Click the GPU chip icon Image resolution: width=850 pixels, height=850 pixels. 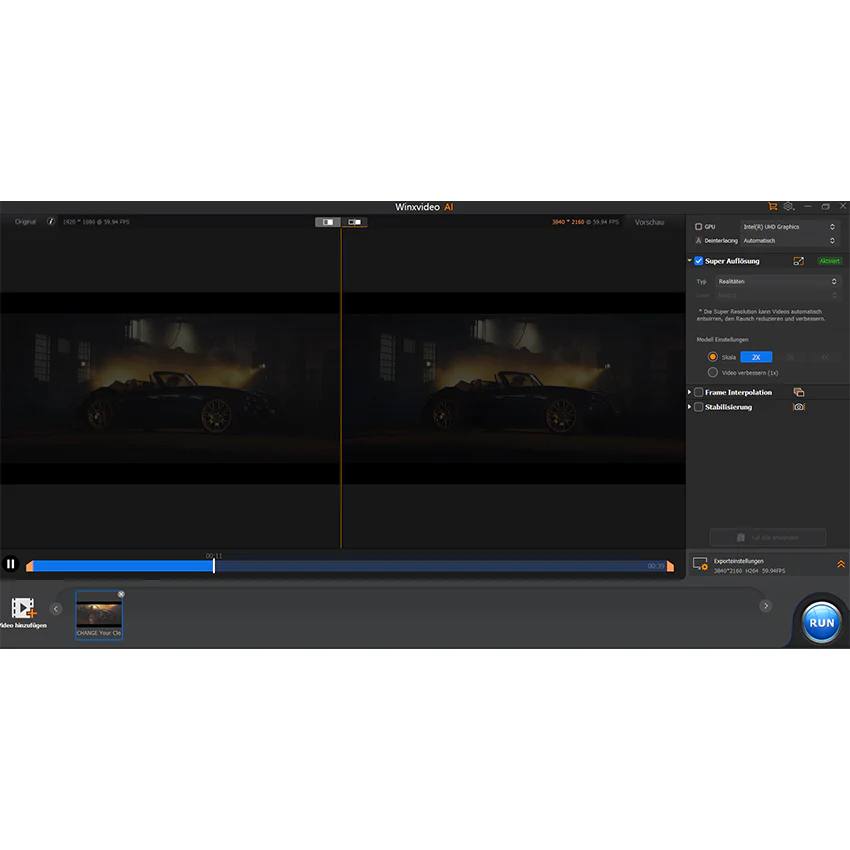(x=699, y=227)
